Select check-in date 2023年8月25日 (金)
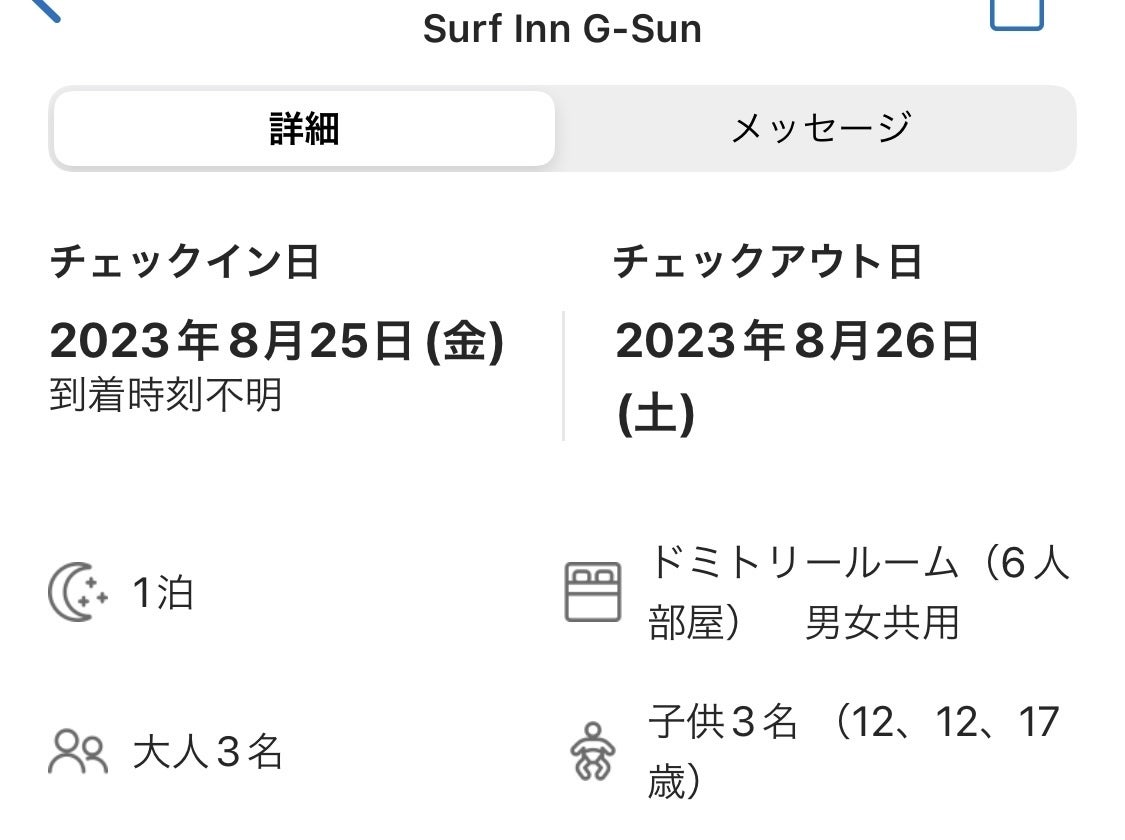Viewport: 1125px width, 840px height. (277, 343)
